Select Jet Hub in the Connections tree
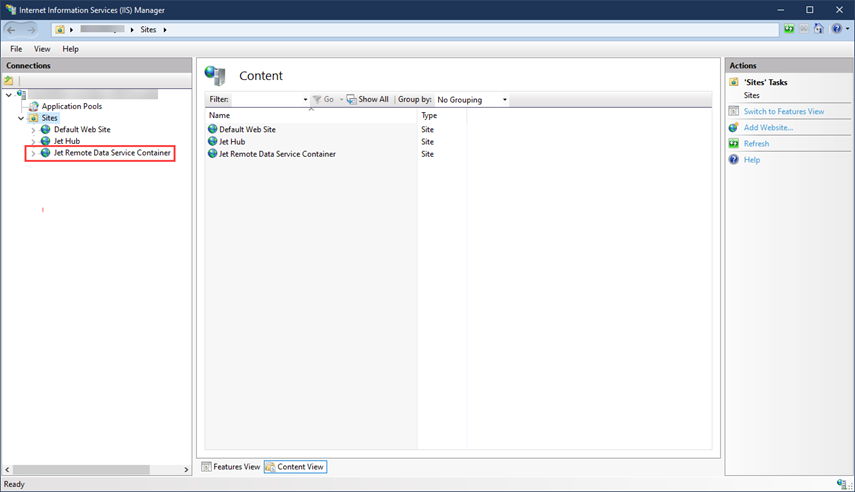 click(67, 141)
